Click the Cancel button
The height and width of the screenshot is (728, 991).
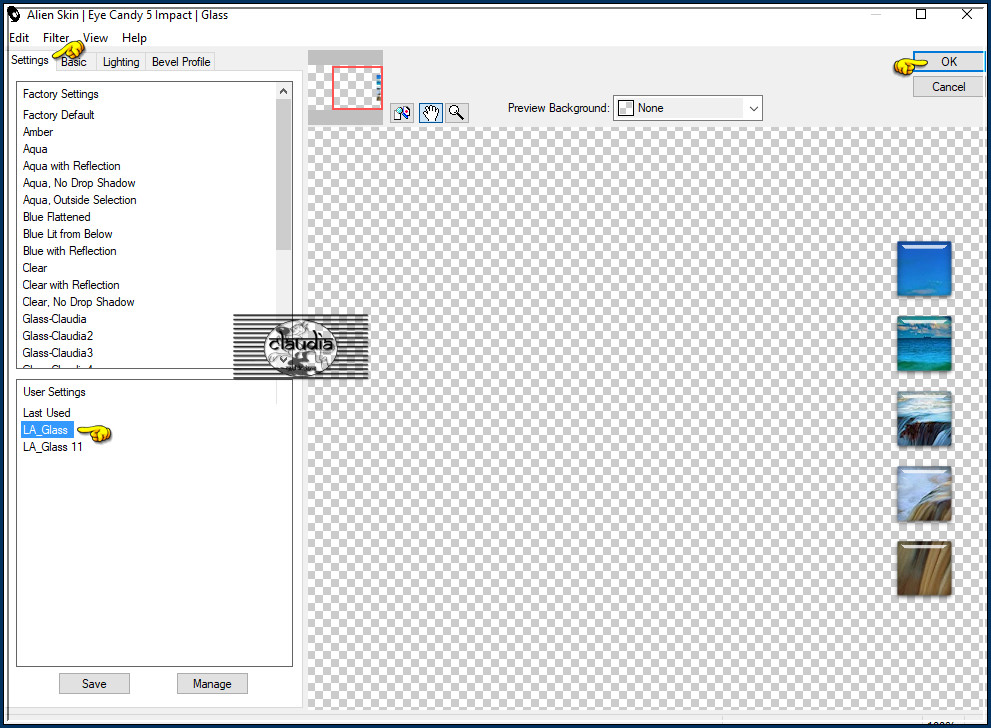coord(949,87)
